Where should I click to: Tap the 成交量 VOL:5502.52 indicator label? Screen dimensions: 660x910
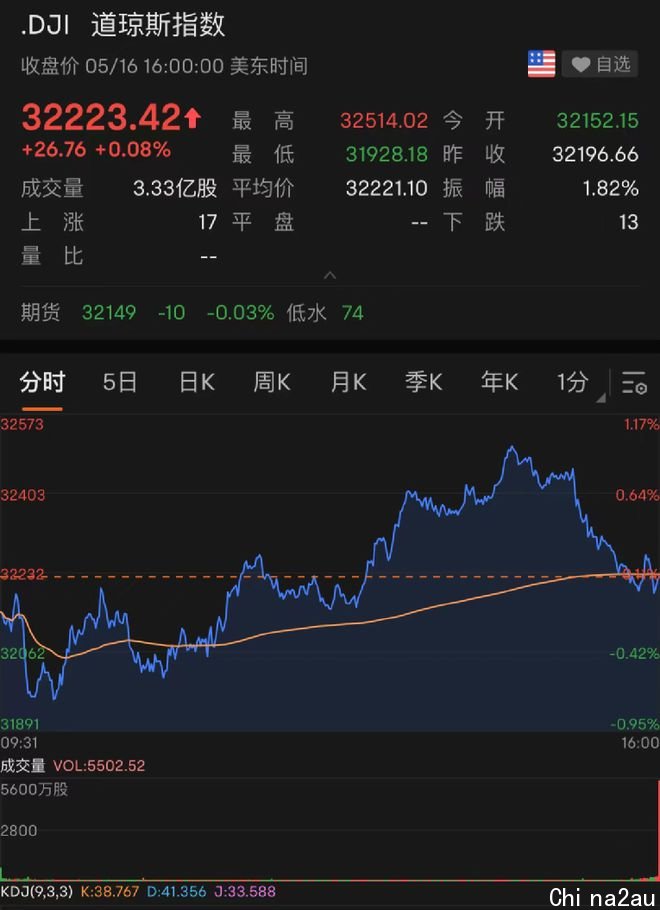coord(73,765)
